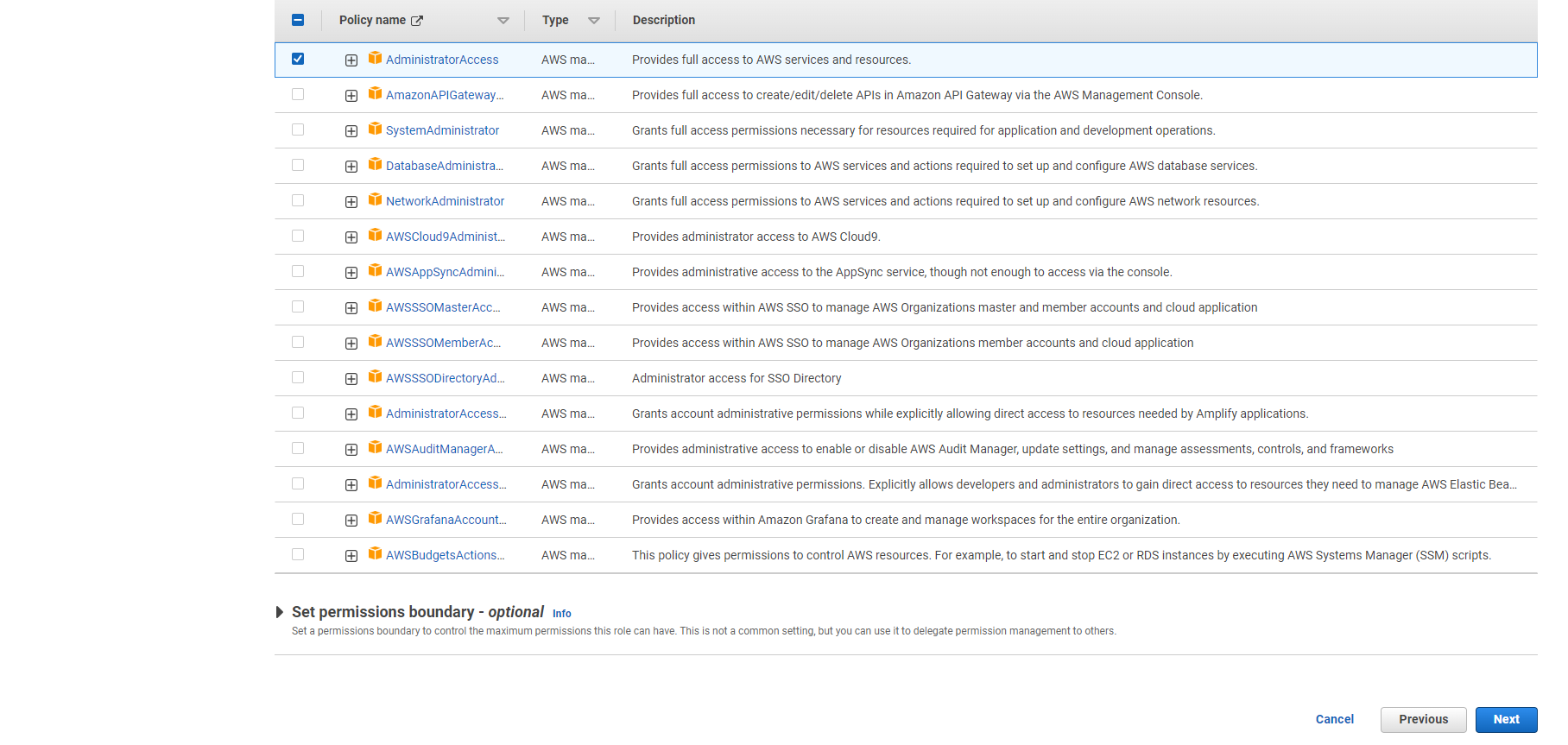This screenshot has height=745, width=1568.
Task: Open the Policy name column sort dropdown
Action: [x=503, y=21]
